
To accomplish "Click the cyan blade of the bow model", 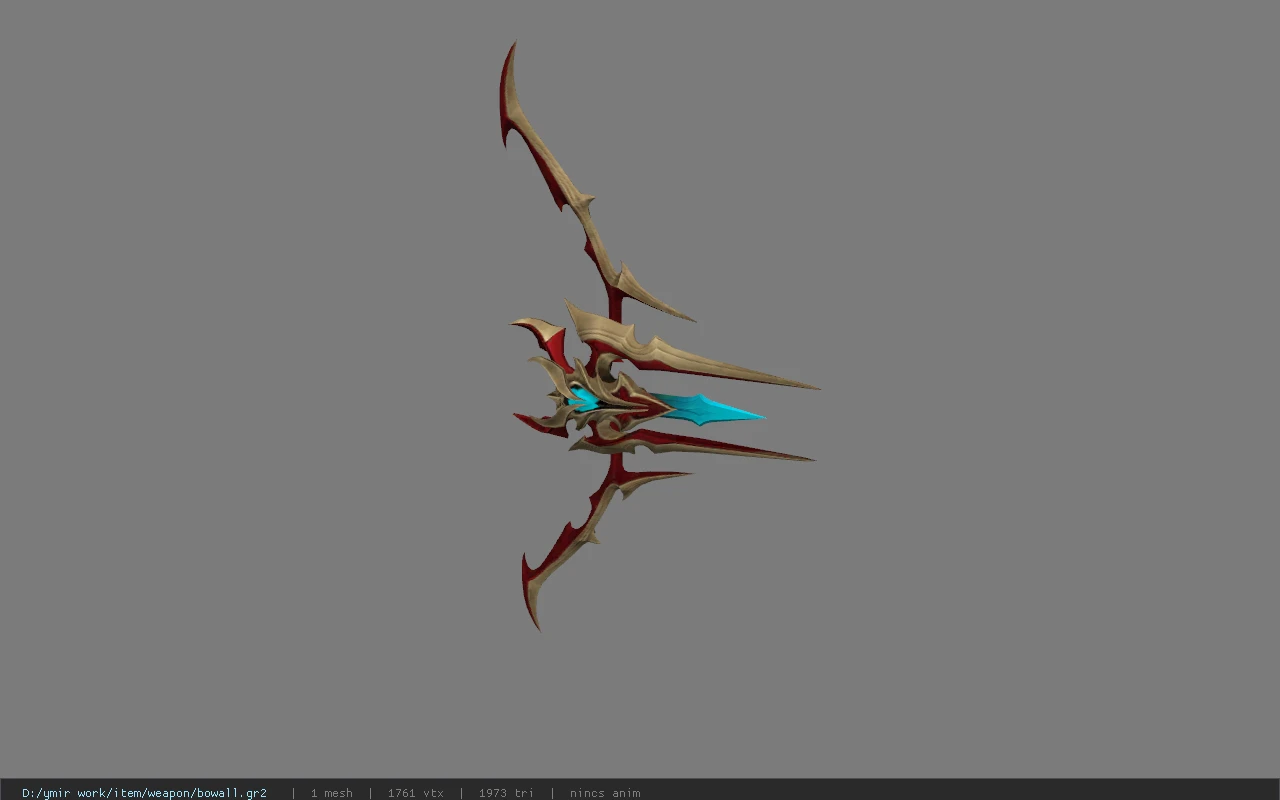I will 706,409.
